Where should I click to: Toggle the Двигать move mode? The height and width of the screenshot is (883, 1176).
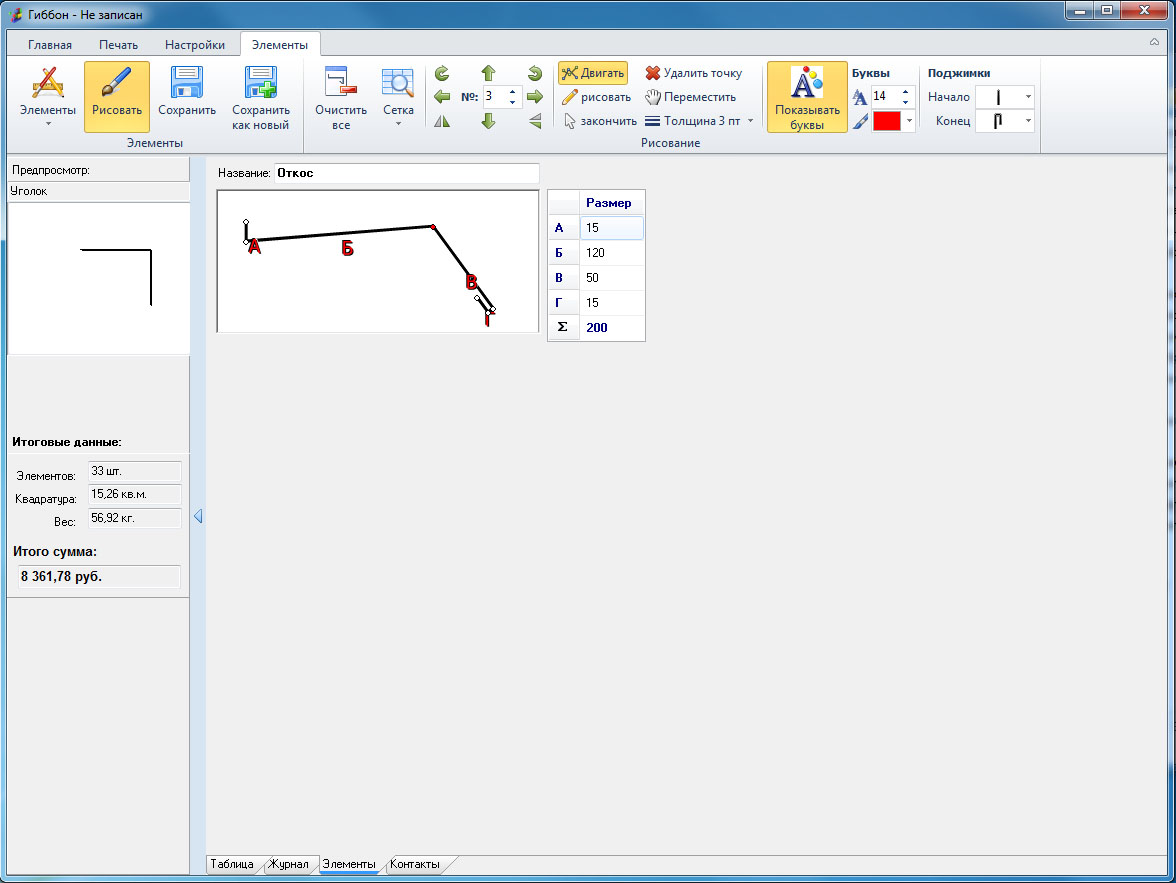pyautogui.click(x=592, y=73)
